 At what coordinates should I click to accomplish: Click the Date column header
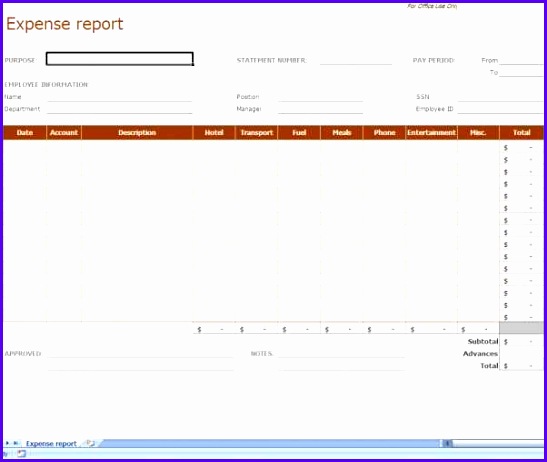pyautogui.click(x=25, y=133)
